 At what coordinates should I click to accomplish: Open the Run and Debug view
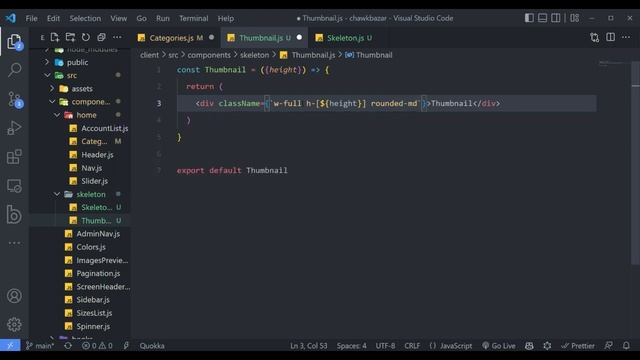click(x=14, y=128)
